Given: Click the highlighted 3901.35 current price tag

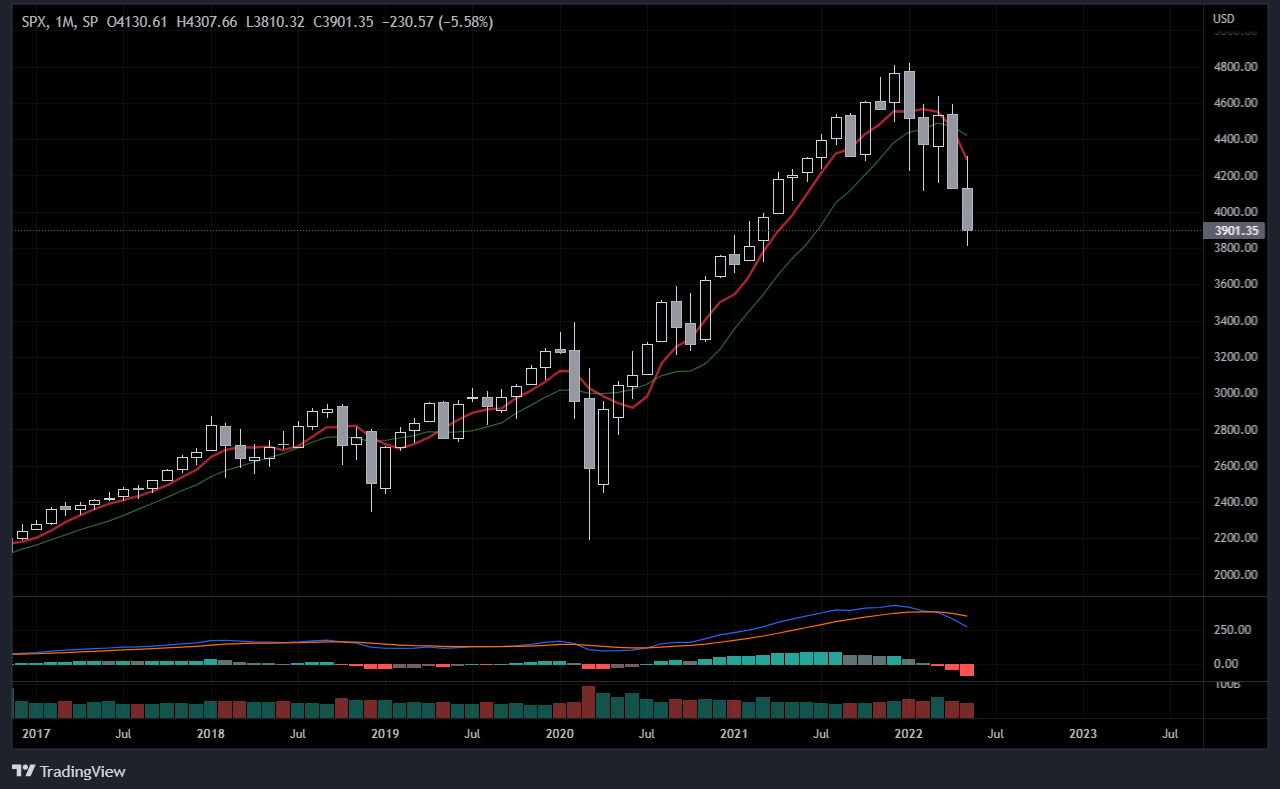Looking at the screenshot, I should point(1236,231).
